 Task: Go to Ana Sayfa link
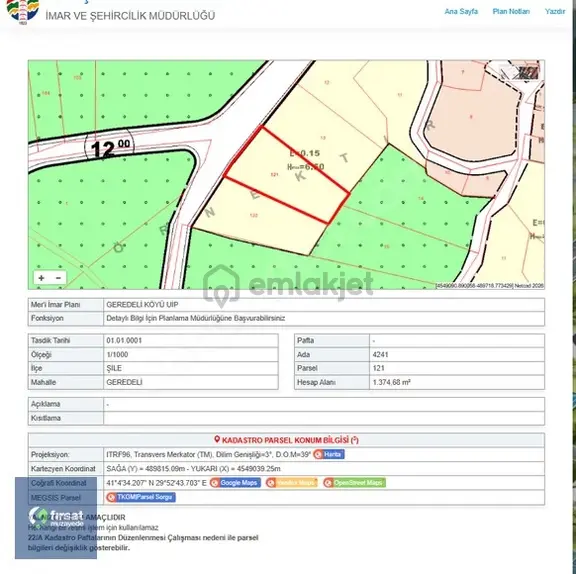tap(461, 11)
